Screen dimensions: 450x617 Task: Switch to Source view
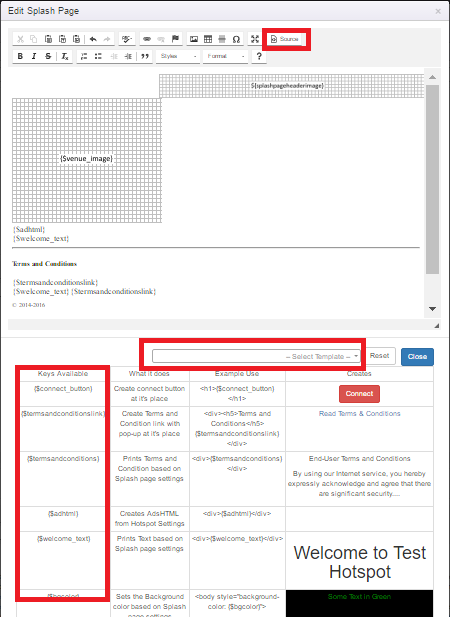click(x=285, y=39)
